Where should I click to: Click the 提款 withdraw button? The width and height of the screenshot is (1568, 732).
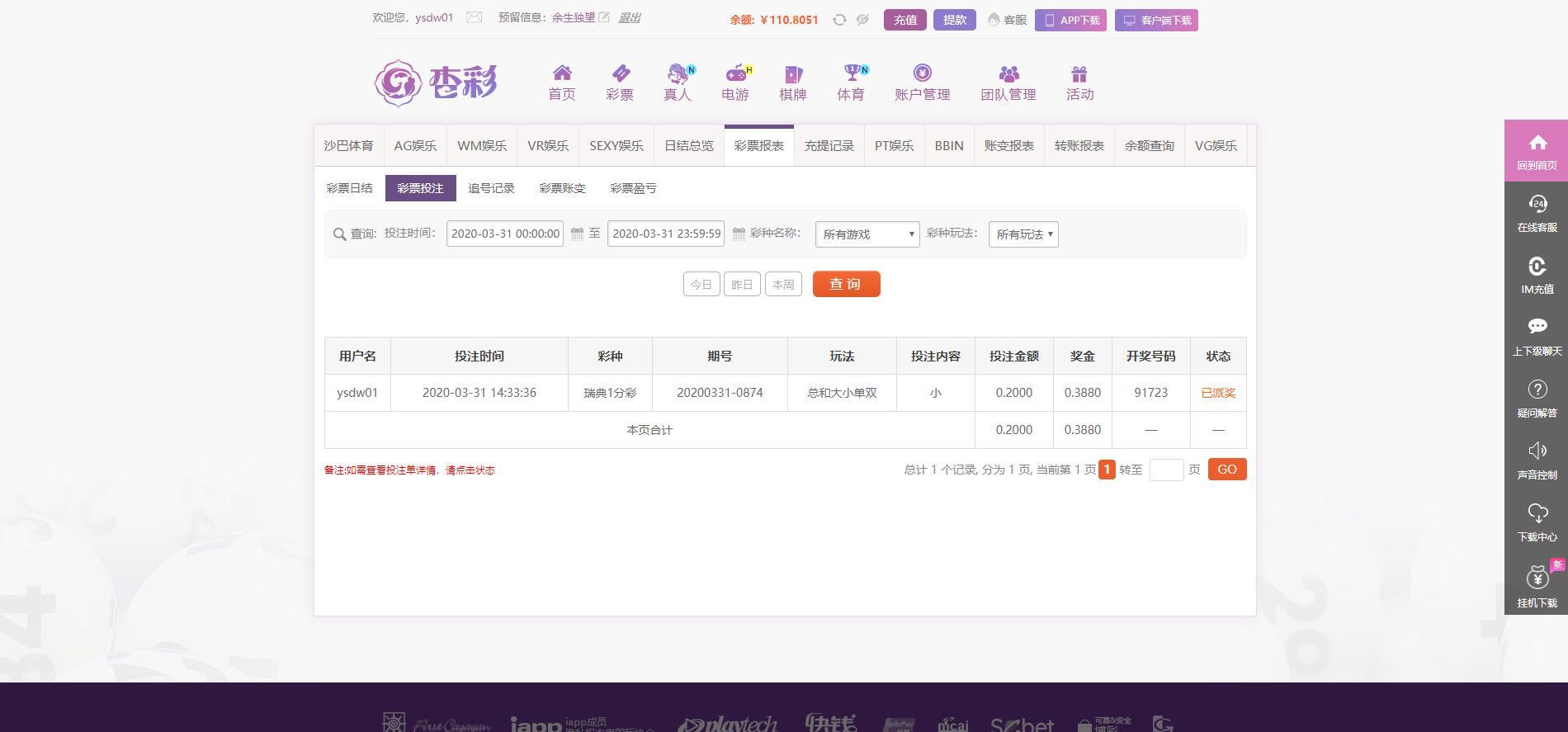pos(955,20)
